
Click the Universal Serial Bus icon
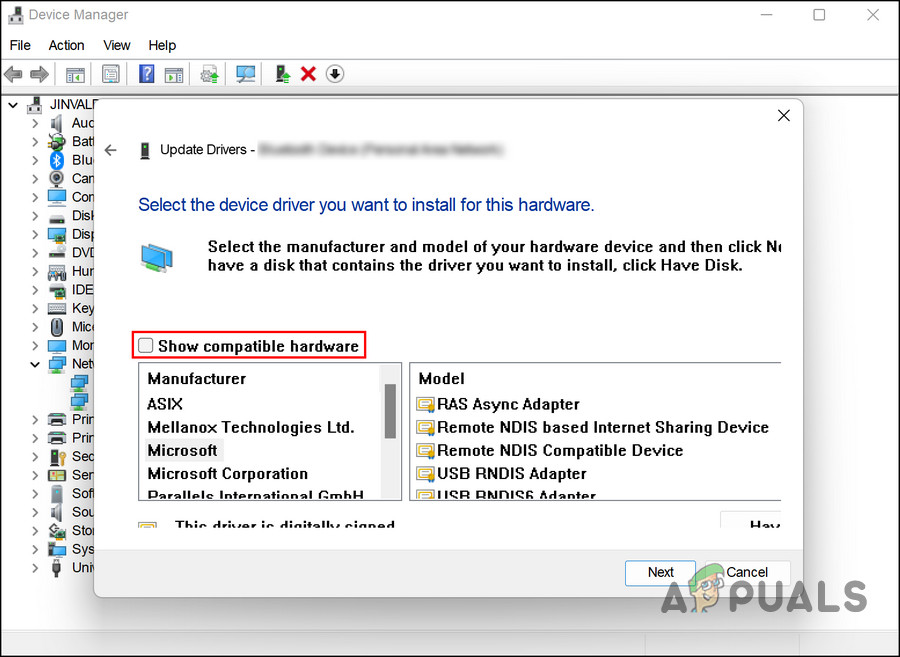56,567
